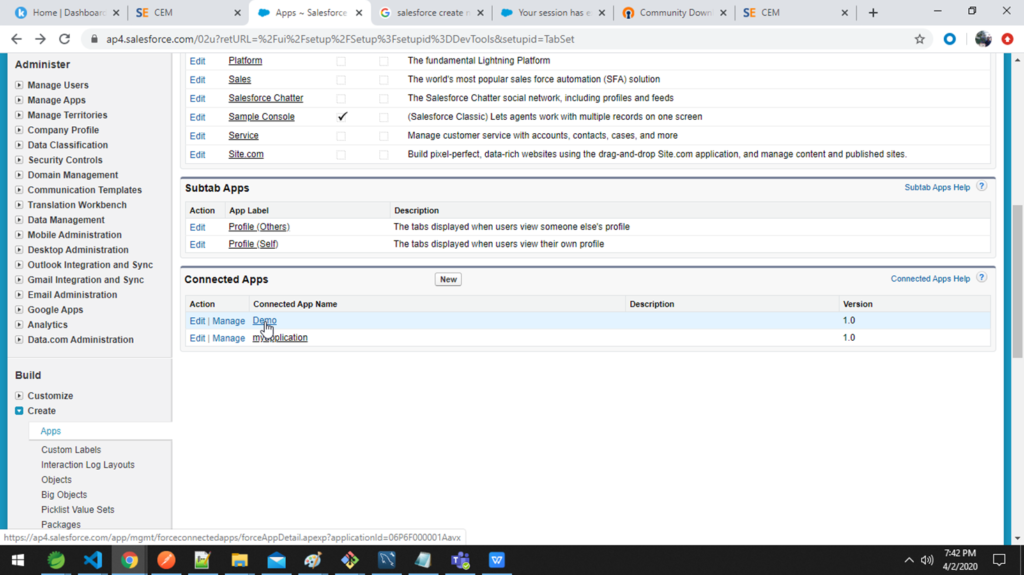1024x575 pixels.
Task: Switch to Home | Dashboard browser tab
Action: 65,12
